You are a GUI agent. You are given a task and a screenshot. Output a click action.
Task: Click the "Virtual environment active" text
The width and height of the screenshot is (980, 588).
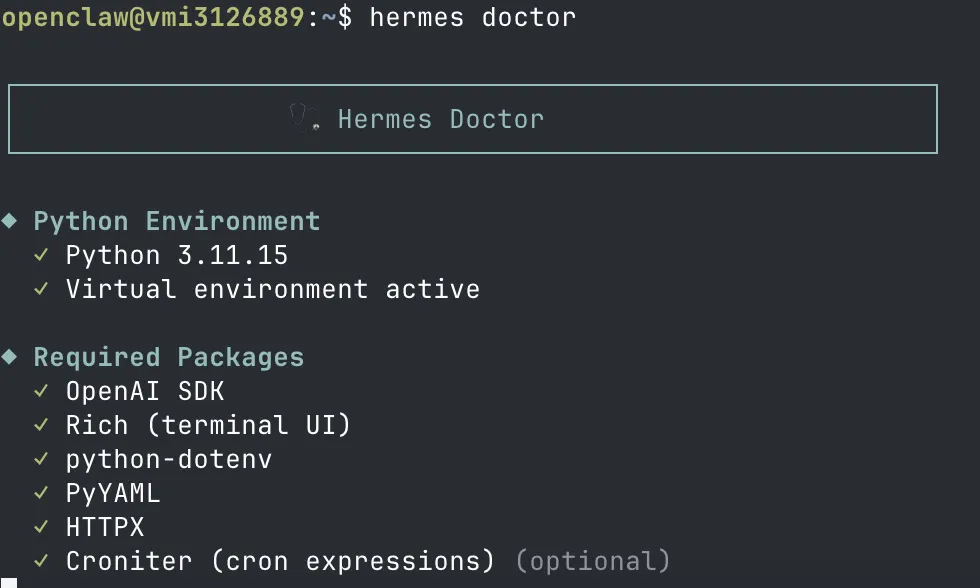point(273,289)
